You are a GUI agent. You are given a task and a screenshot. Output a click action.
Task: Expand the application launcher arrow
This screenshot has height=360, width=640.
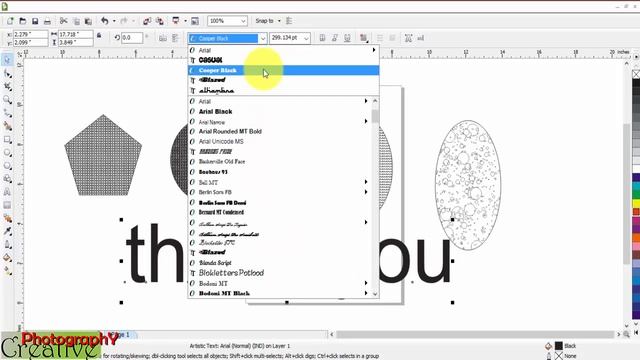pos(185,21)
